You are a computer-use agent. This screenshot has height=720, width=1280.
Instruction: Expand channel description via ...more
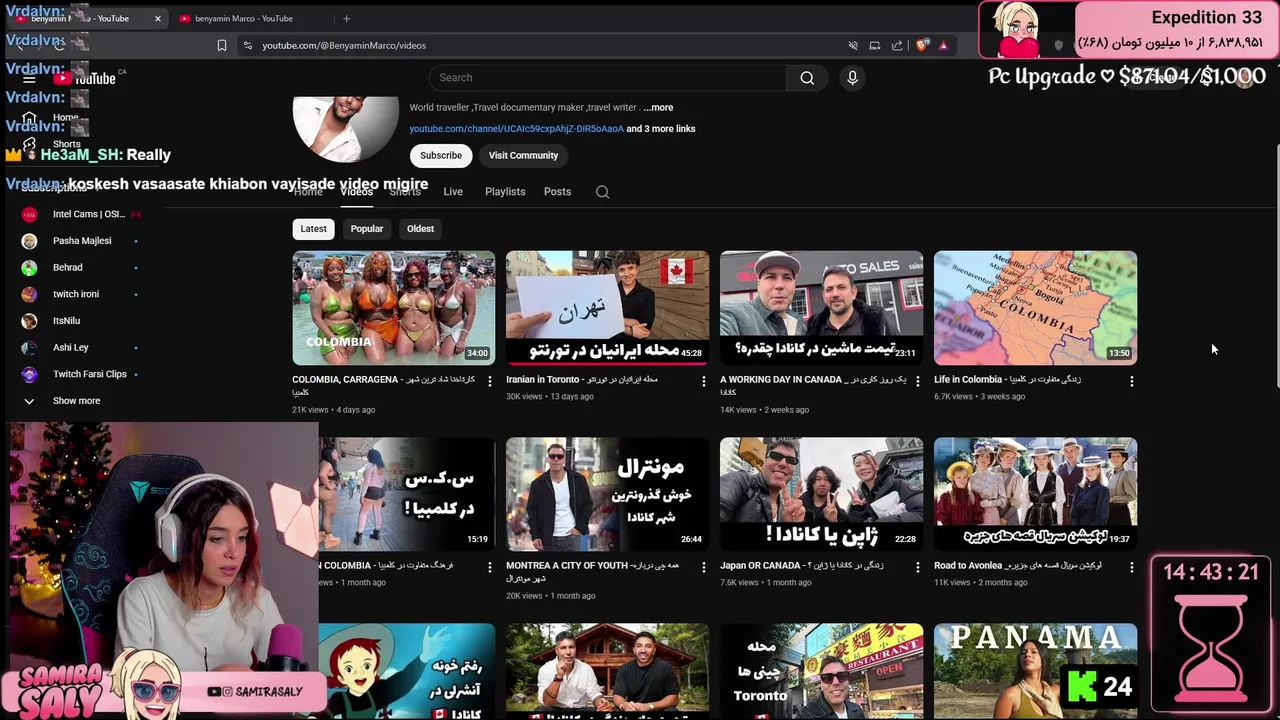[x=658, y=108]
